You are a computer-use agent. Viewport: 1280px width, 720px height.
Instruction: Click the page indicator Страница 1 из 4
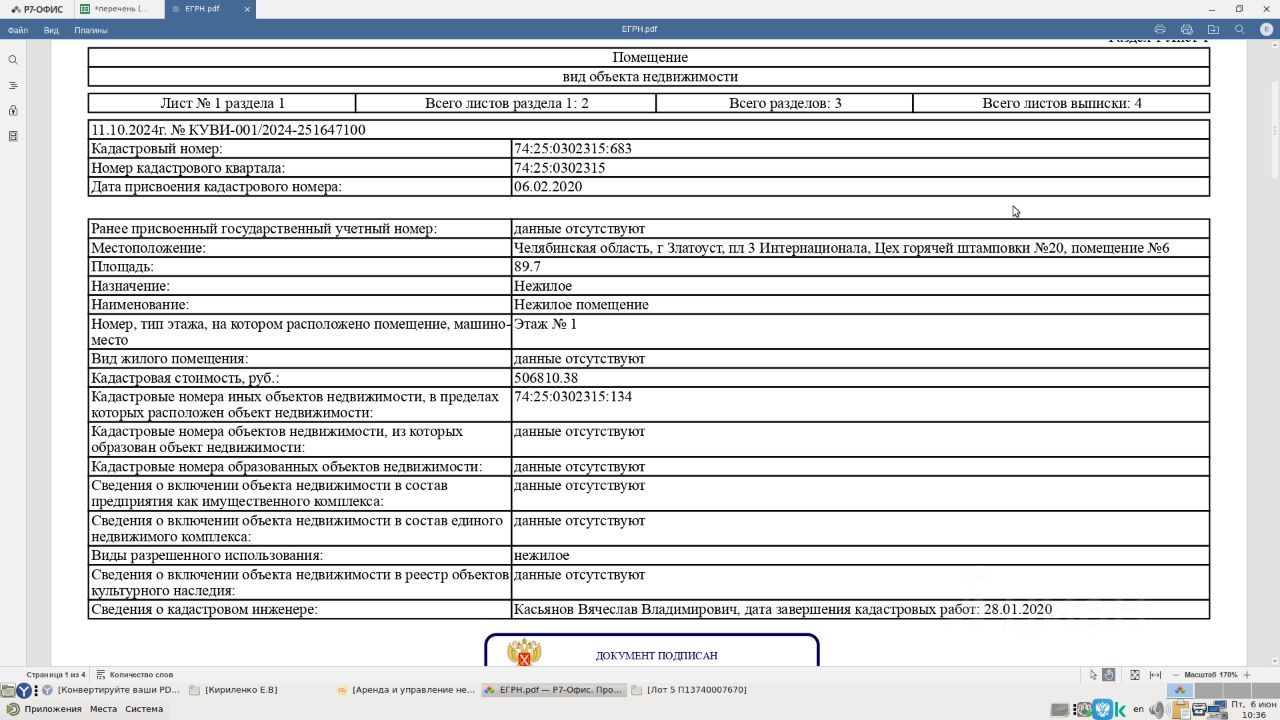pos(56,675)
